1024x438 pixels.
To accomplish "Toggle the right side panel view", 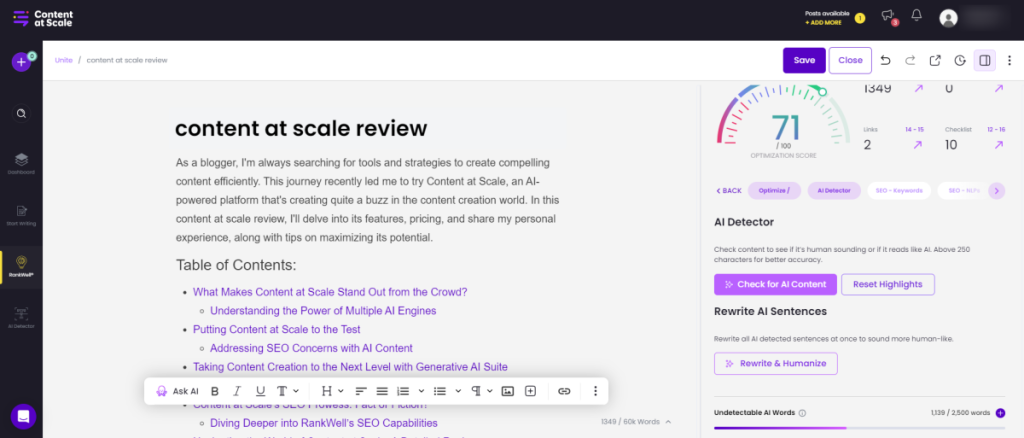I will pyautogui.click(x=985, y=61).
